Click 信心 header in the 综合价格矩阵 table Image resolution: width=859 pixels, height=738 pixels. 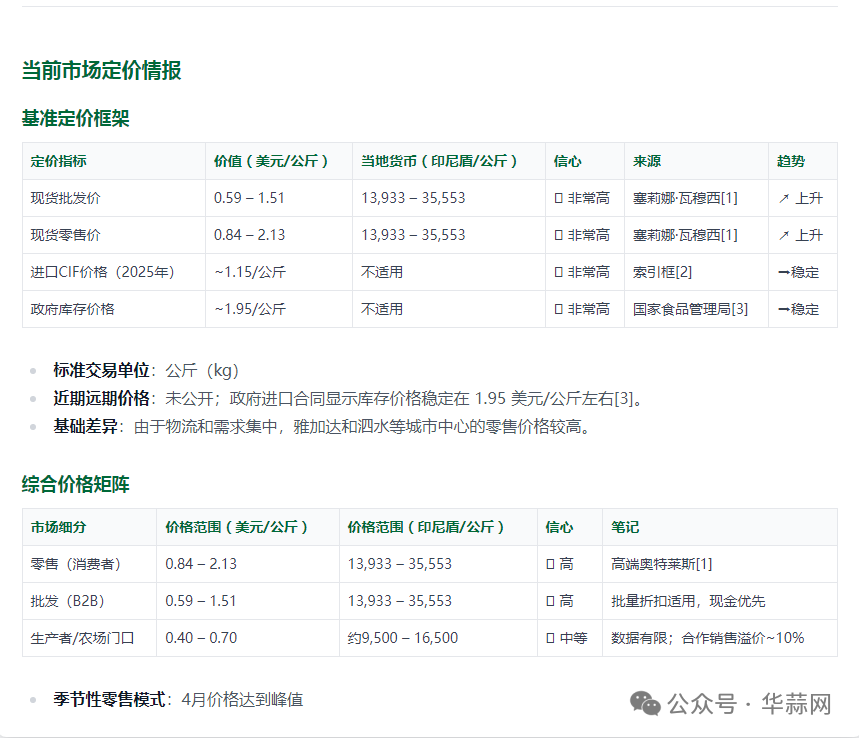559,527
